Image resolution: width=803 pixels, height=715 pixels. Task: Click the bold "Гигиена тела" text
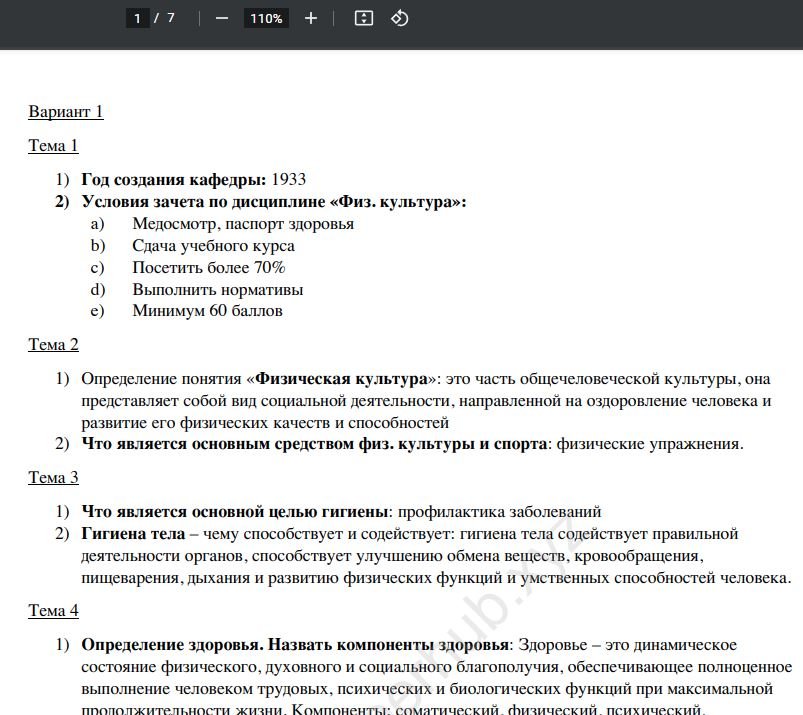(133, 534)
